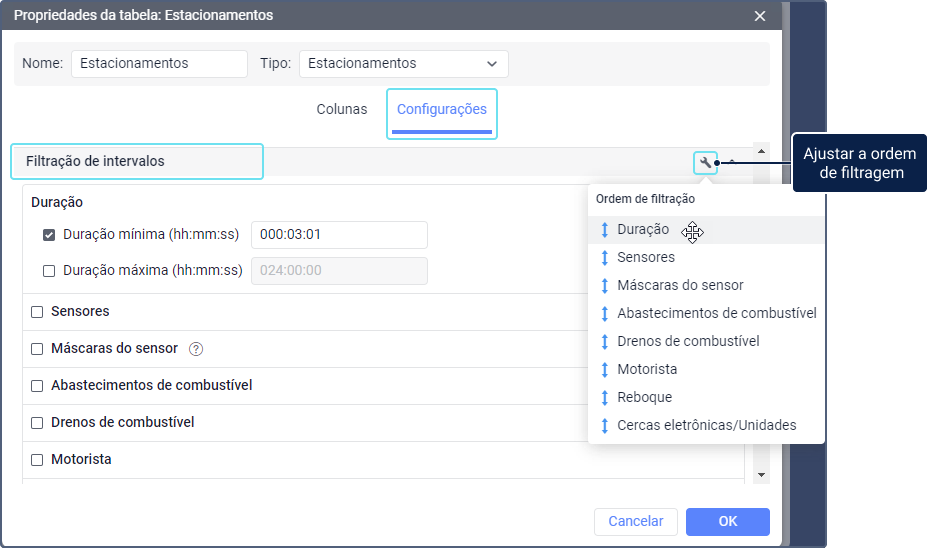This screenshot has width=929, height=548.
Task: Select Máscaras do sensor in filter order list
Action: coord(680,285)
